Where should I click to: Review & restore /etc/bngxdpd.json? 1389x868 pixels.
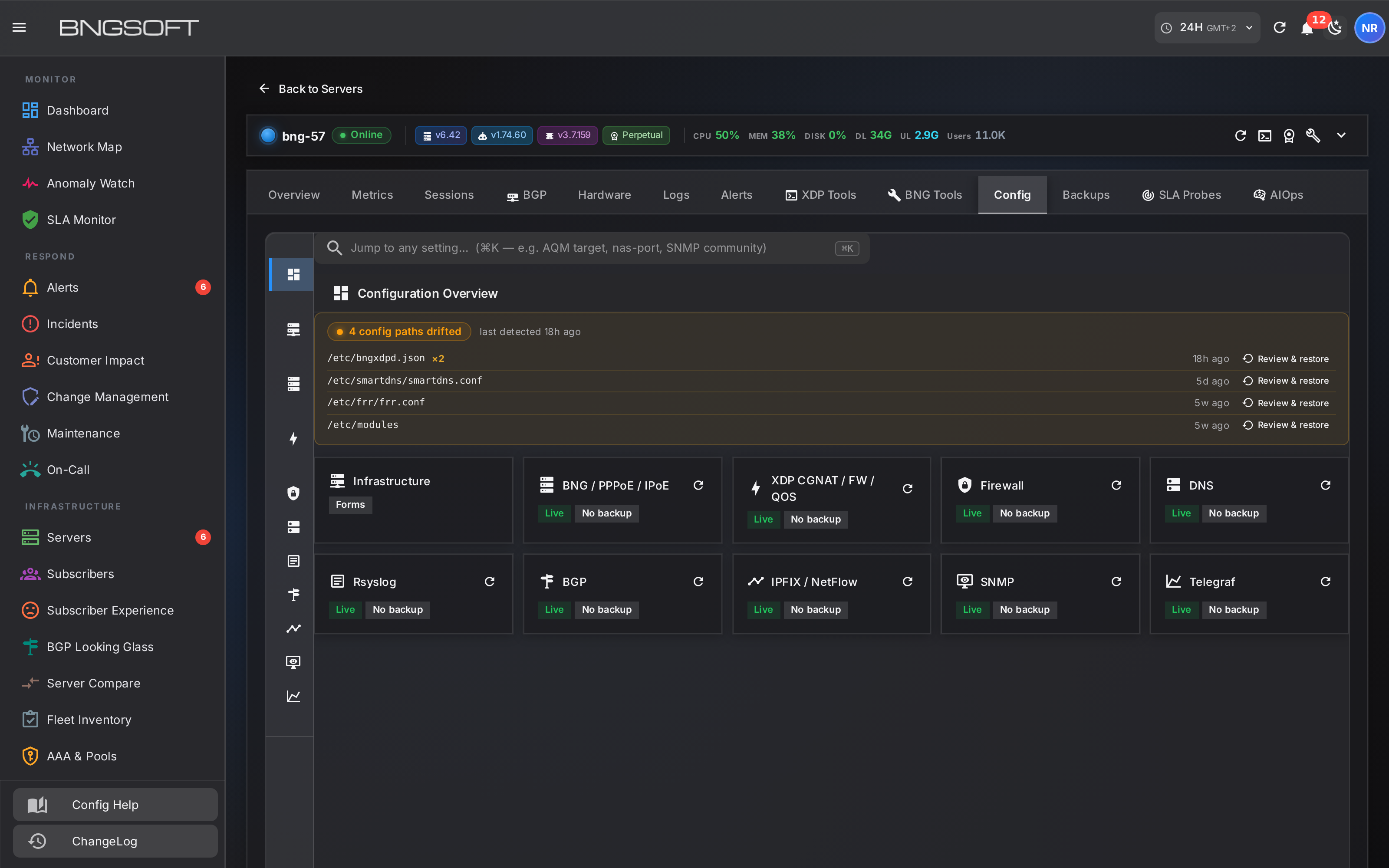point(1286,359)
